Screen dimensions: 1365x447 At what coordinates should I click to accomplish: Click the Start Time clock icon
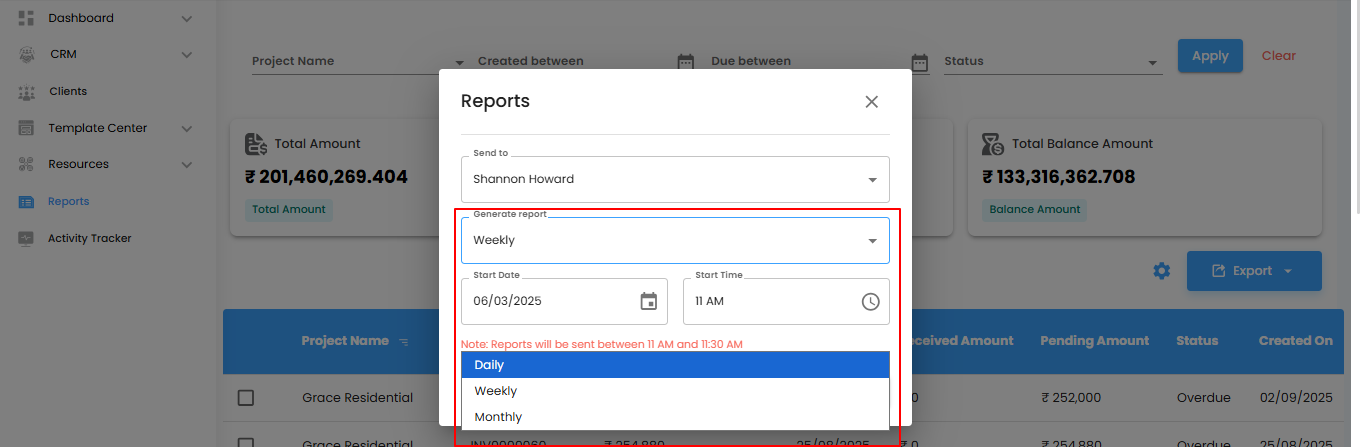[870, 301]
